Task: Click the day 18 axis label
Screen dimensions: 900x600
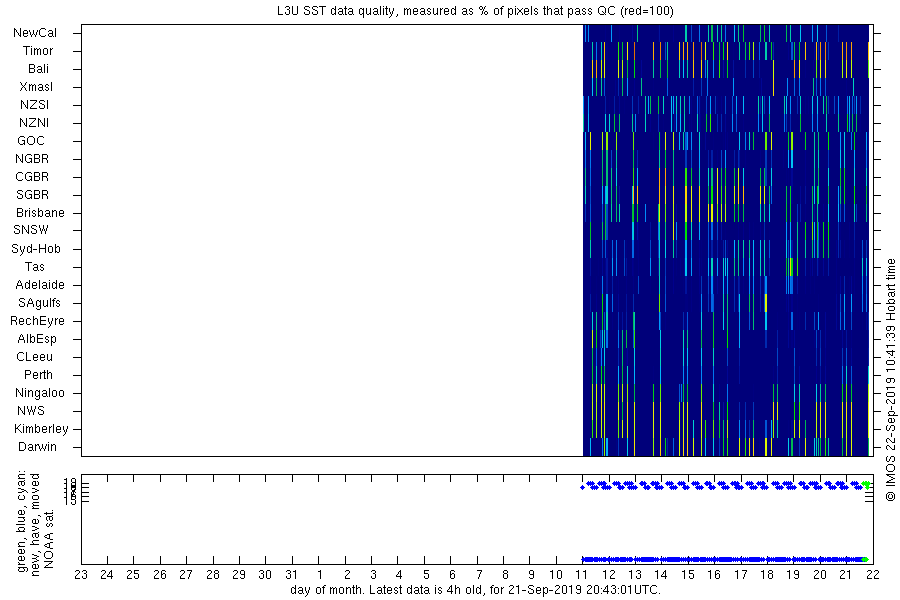Action: click(x=767, y=575)
